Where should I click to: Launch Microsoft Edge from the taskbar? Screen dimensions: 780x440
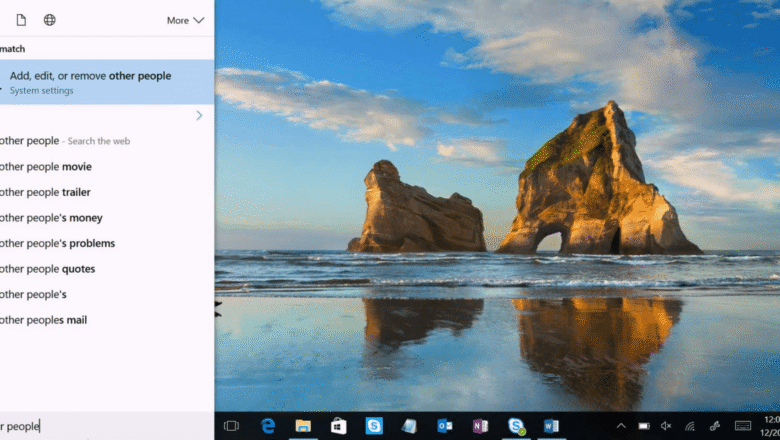[x=268, y=426]
